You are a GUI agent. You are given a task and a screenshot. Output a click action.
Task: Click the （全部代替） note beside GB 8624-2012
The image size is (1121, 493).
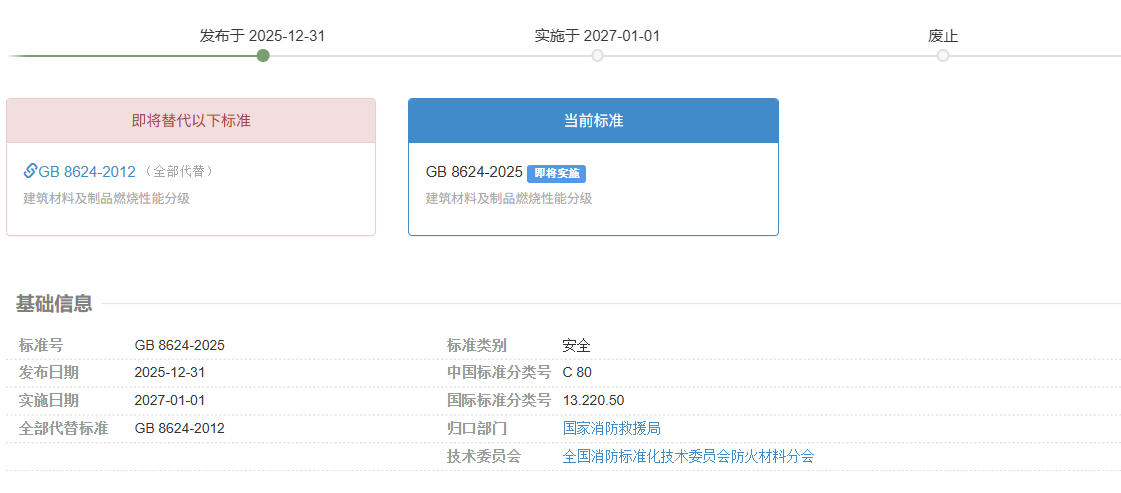click(179, 172)
